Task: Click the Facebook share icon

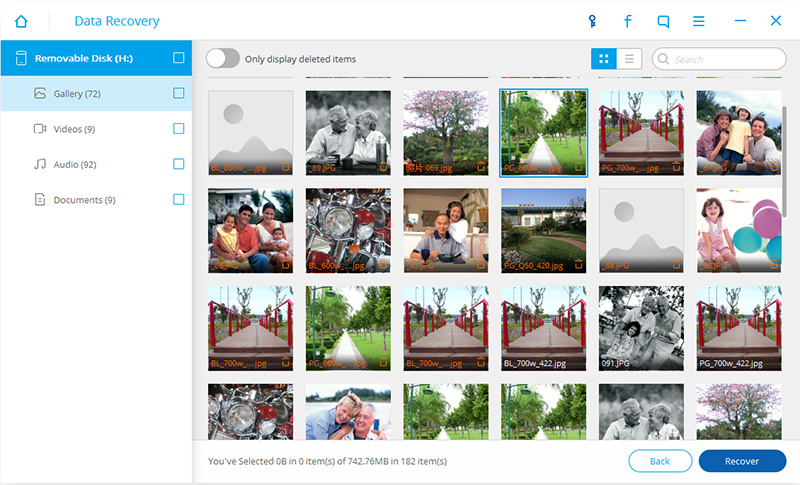Action: pos(628,21)
